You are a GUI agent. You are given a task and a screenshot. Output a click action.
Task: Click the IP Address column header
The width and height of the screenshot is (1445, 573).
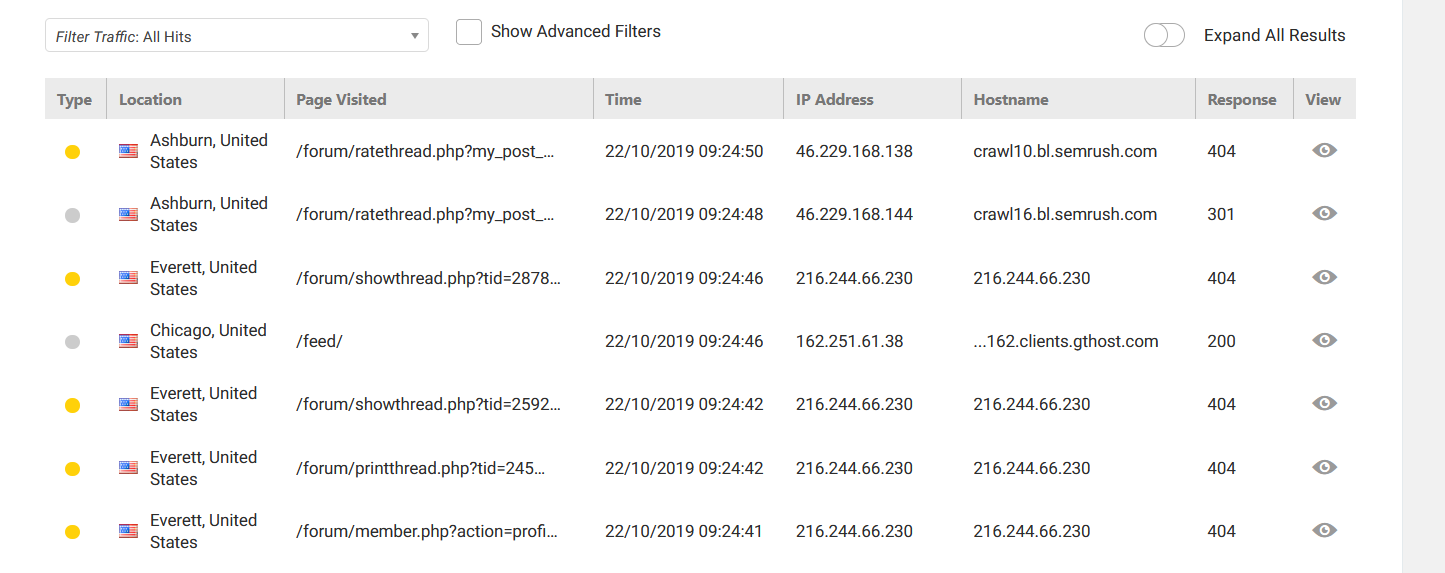tap(834, 100)
